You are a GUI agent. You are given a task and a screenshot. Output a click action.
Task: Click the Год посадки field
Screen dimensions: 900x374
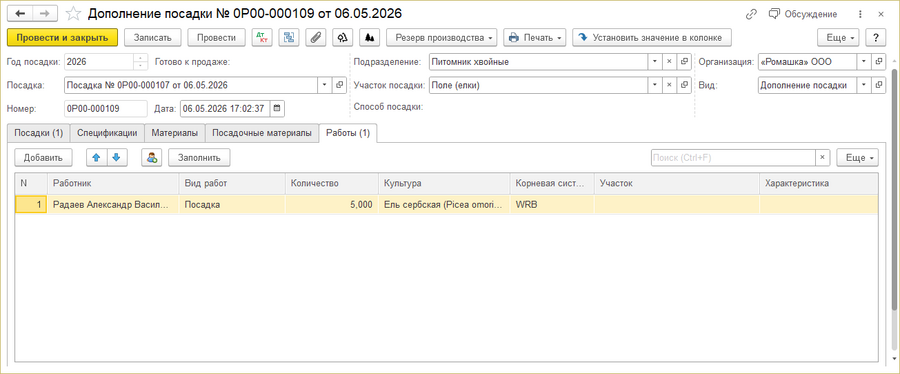point(98,61)
